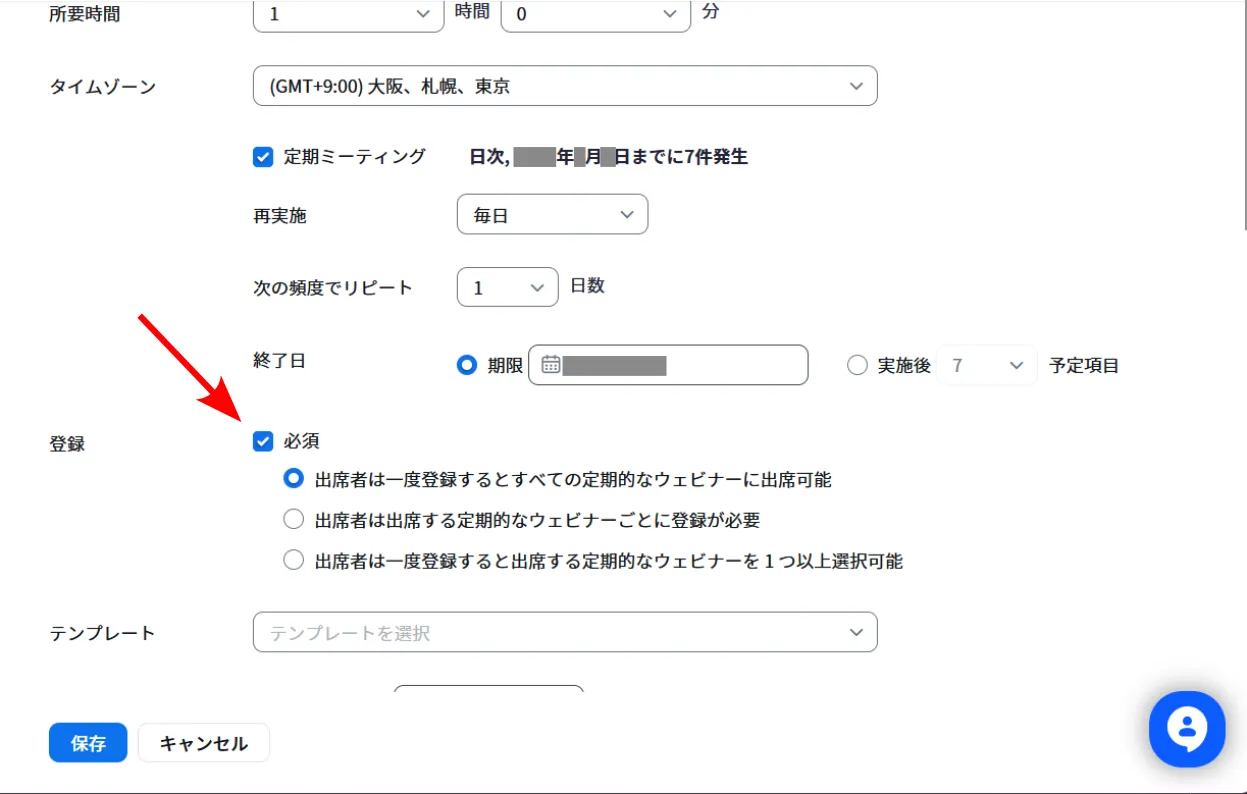Click the キャンセル button
The width and height of the screenshot is (1247, 794).
click(x=203, y=743)
